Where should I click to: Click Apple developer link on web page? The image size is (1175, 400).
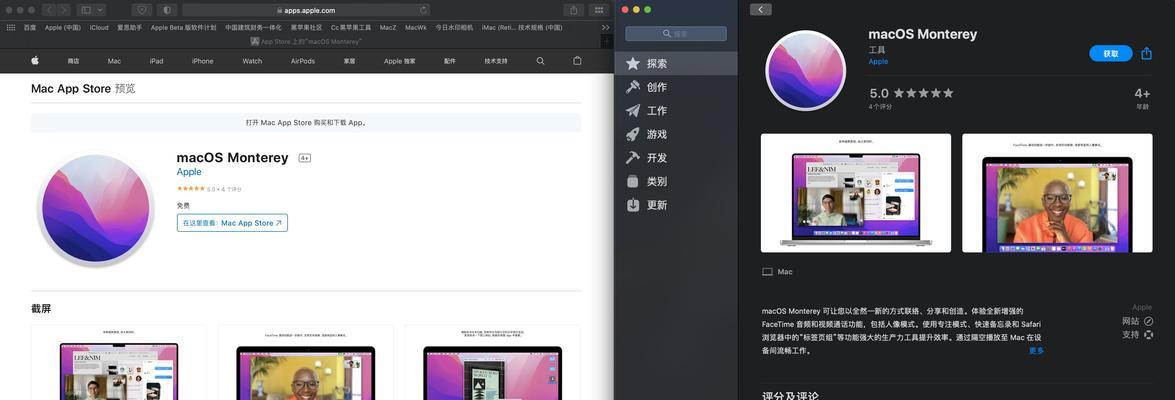(189, 172)
